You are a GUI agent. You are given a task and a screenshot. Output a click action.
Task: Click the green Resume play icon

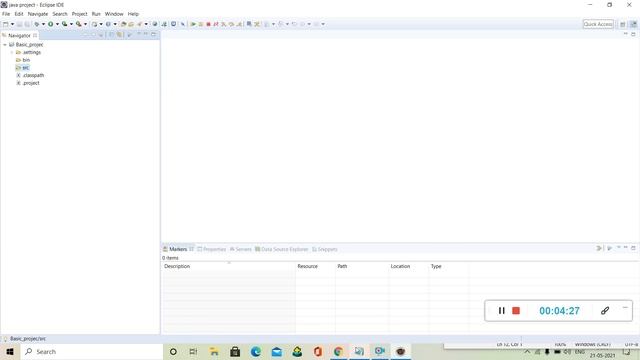pyautogui.click(x=193, y=24)
